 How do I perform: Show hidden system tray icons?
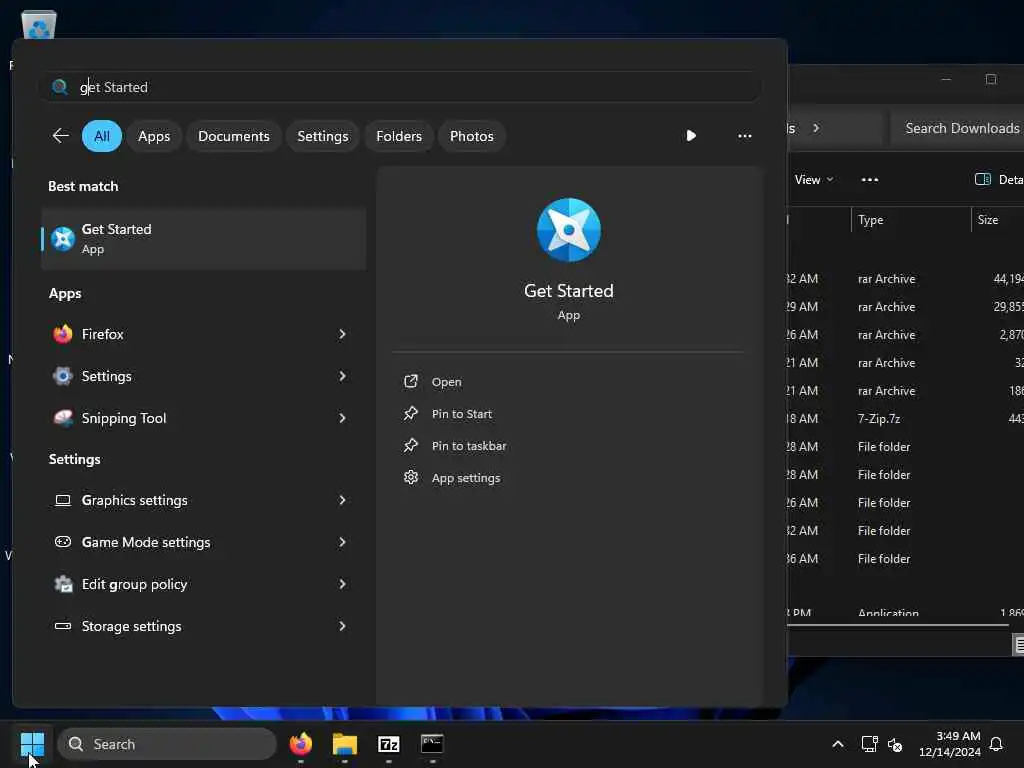tap(838, 744)
